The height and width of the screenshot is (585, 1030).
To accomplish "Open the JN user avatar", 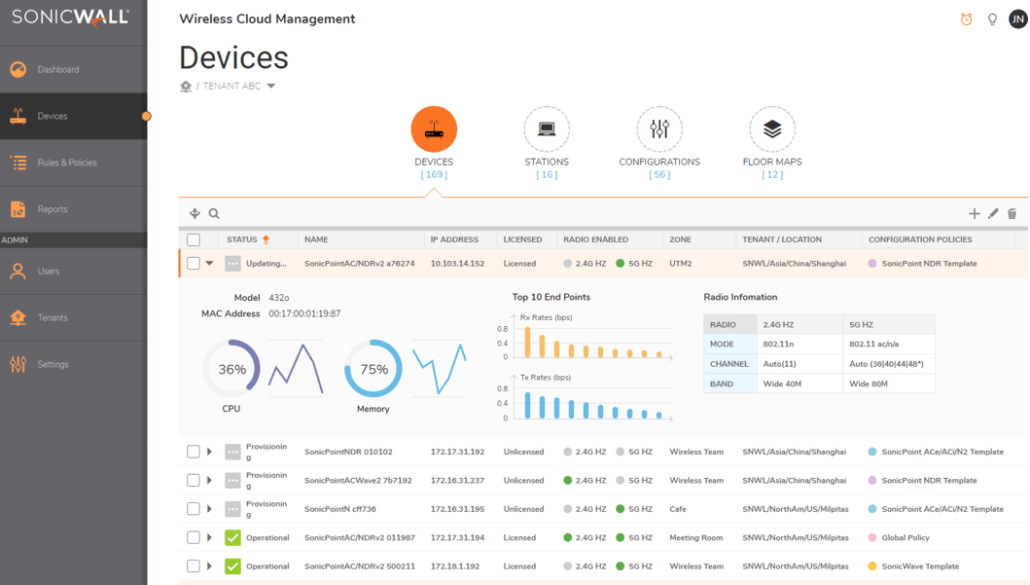I will [x=1018, y=20].
